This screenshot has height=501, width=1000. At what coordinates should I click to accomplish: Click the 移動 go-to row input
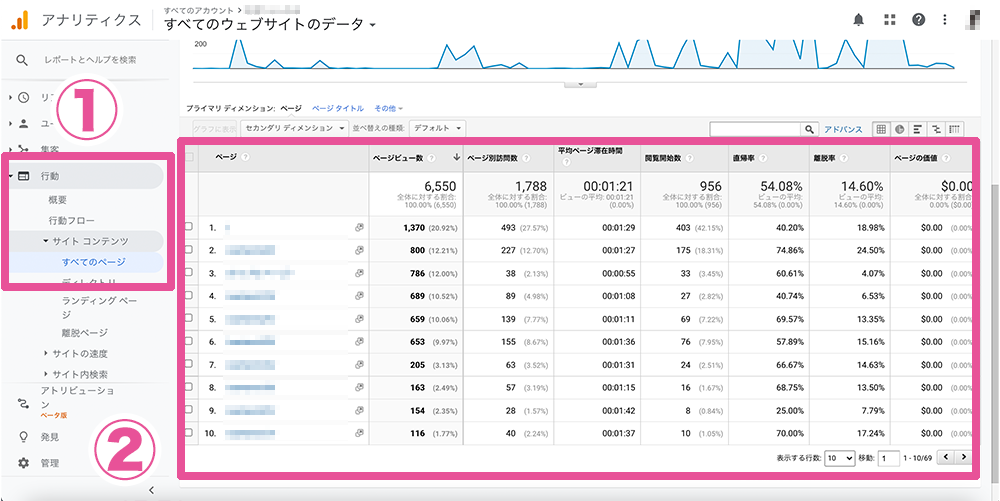click(889, 458)
